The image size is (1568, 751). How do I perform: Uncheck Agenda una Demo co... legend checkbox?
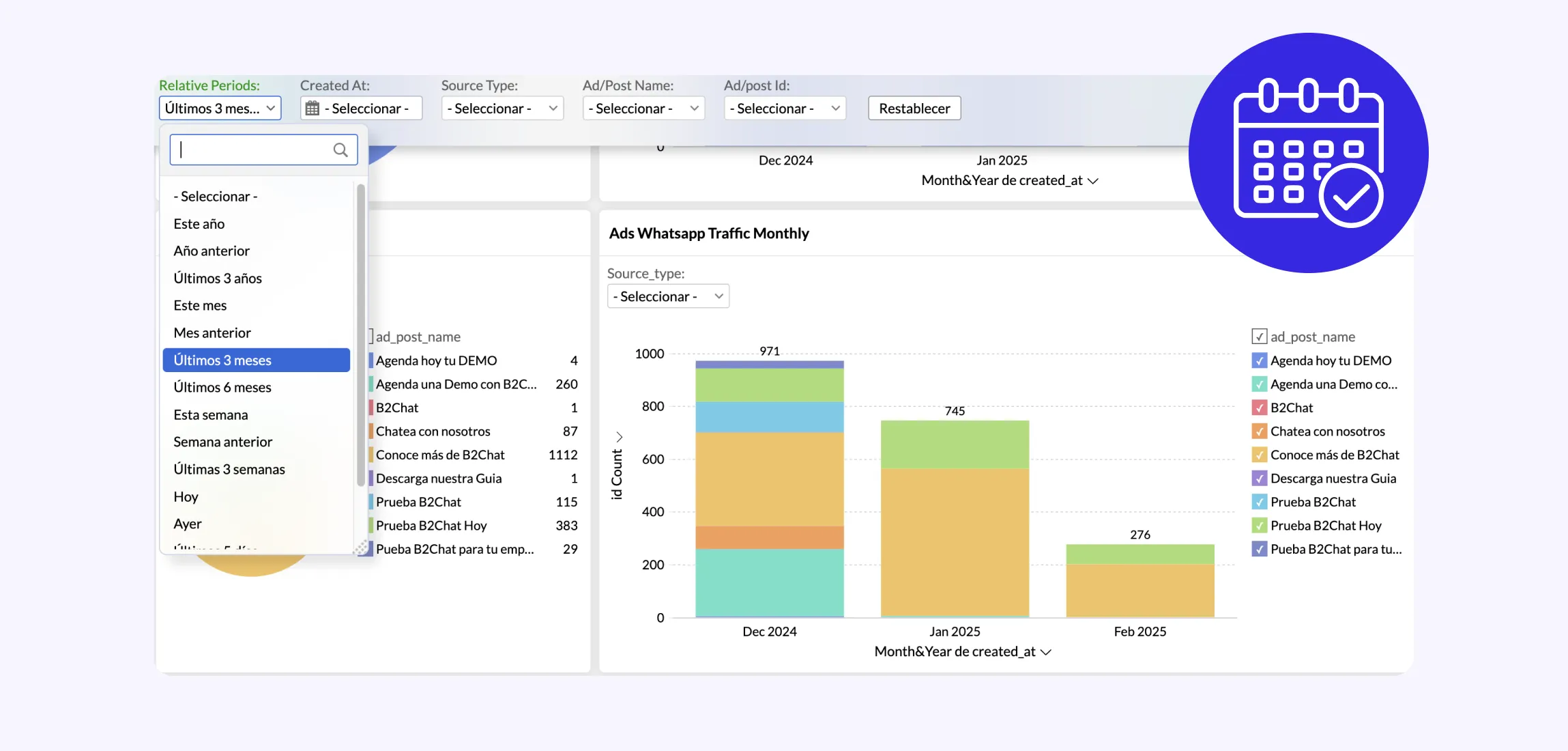[x=1259, y=384]
